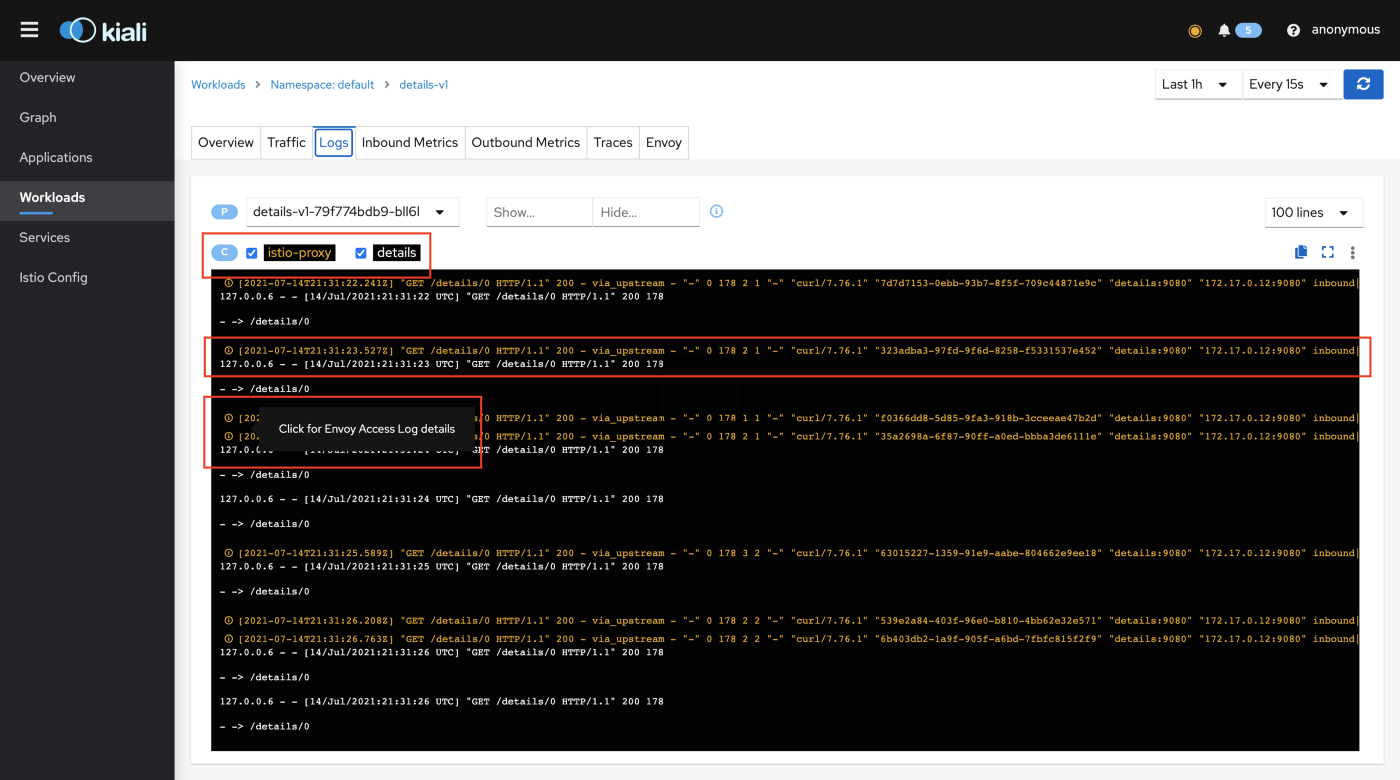The image size is (1400, 780).
Task: Click istio-proxy container label
Action: click(299, 253)
